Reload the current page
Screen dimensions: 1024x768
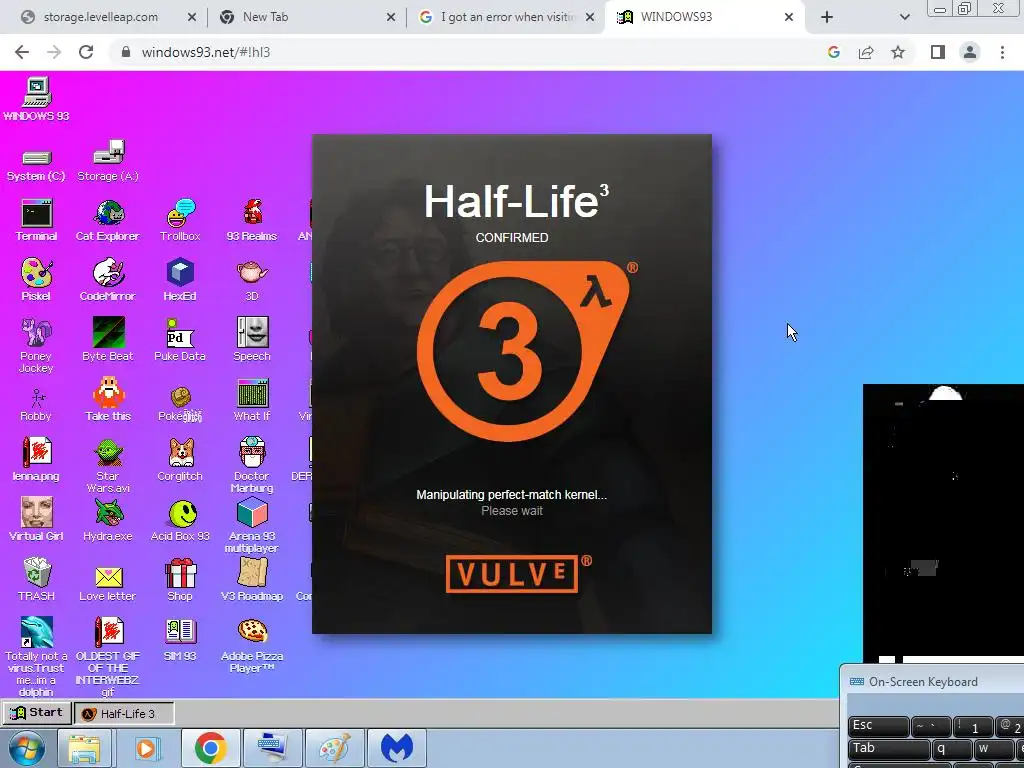tap(86, 52)
